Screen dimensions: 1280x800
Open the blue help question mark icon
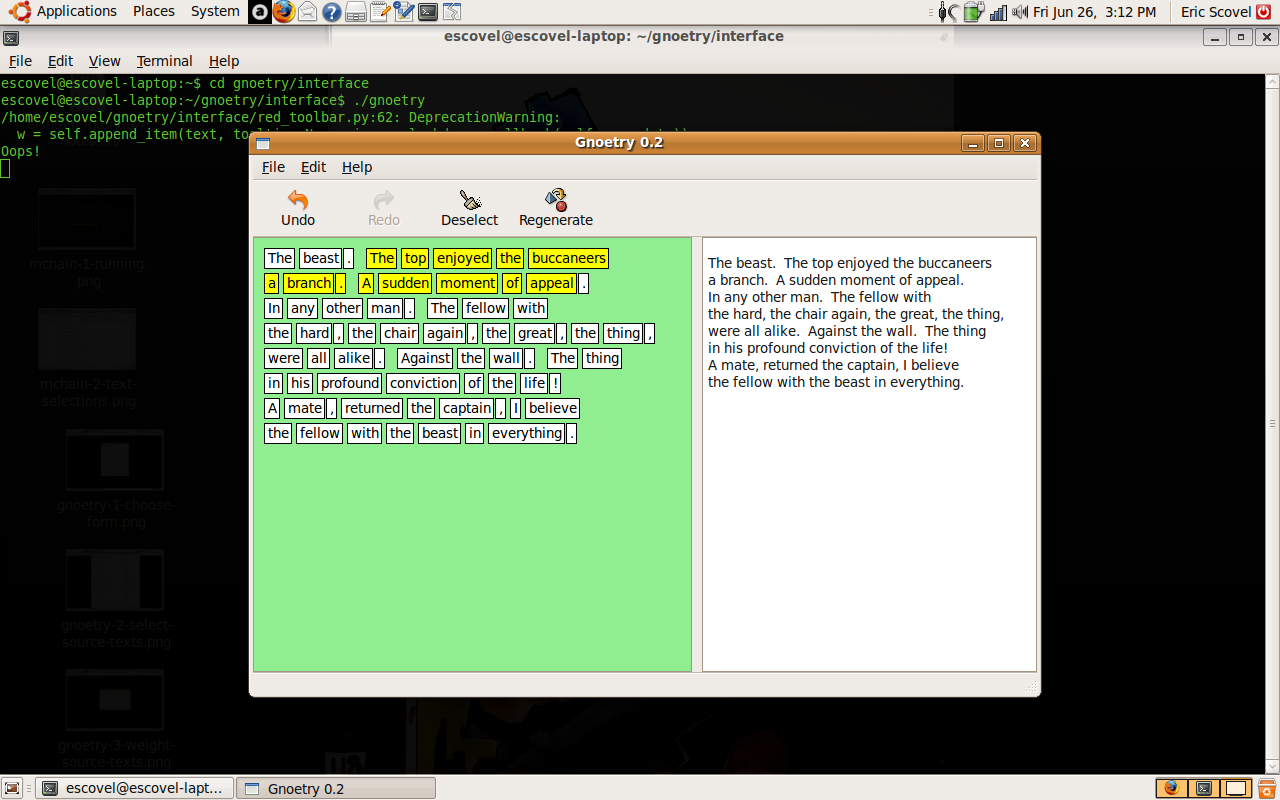click(332, 12)
